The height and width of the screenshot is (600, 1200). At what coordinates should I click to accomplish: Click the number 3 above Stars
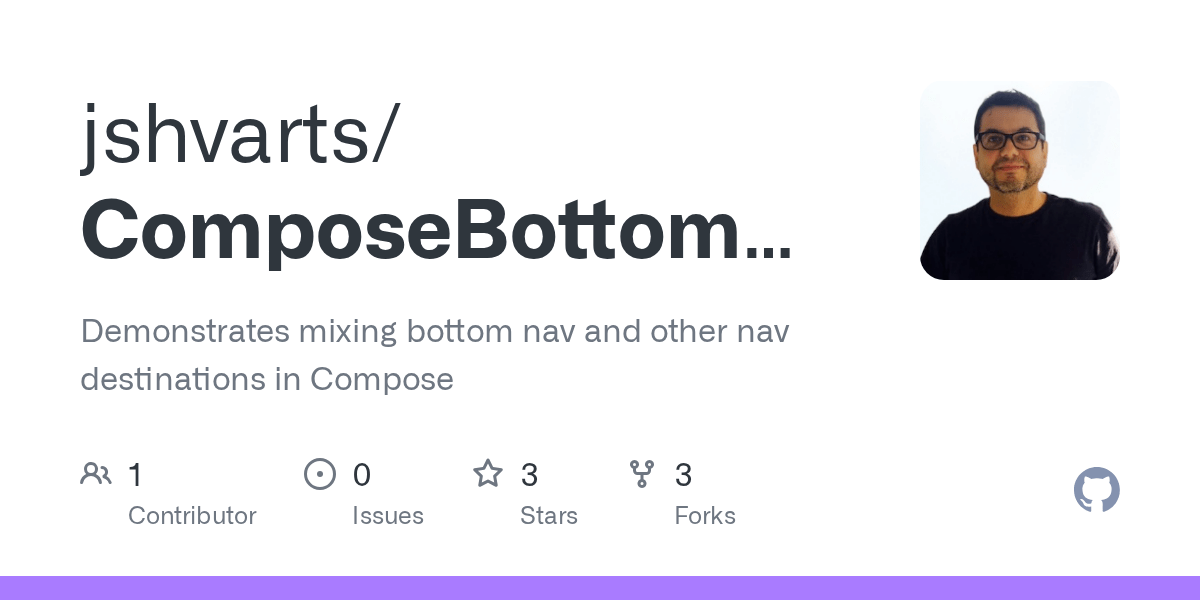(x=529, y=475)
